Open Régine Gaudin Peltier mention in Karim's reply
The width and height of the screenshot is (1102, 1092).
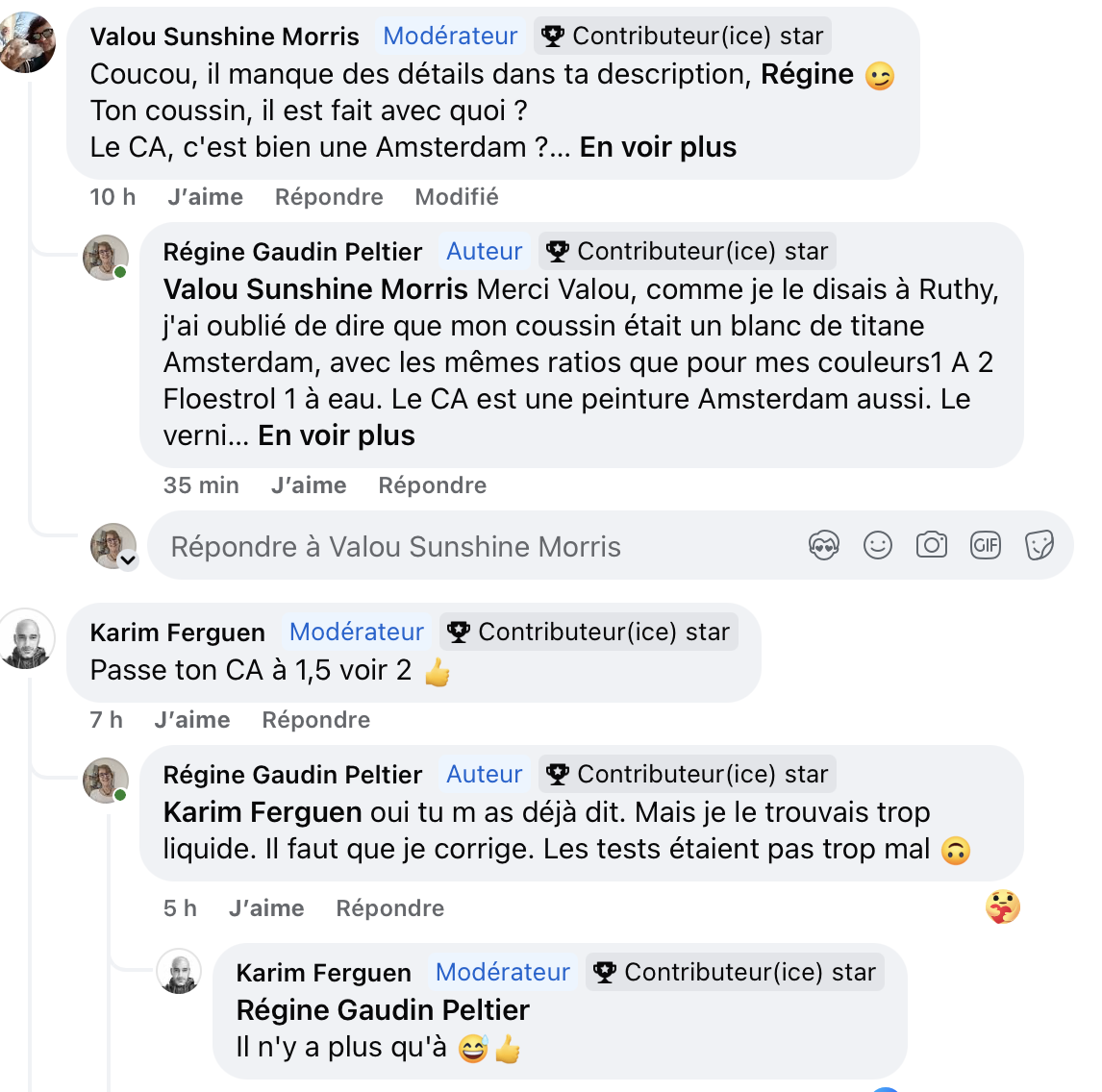pos(383,1010)
